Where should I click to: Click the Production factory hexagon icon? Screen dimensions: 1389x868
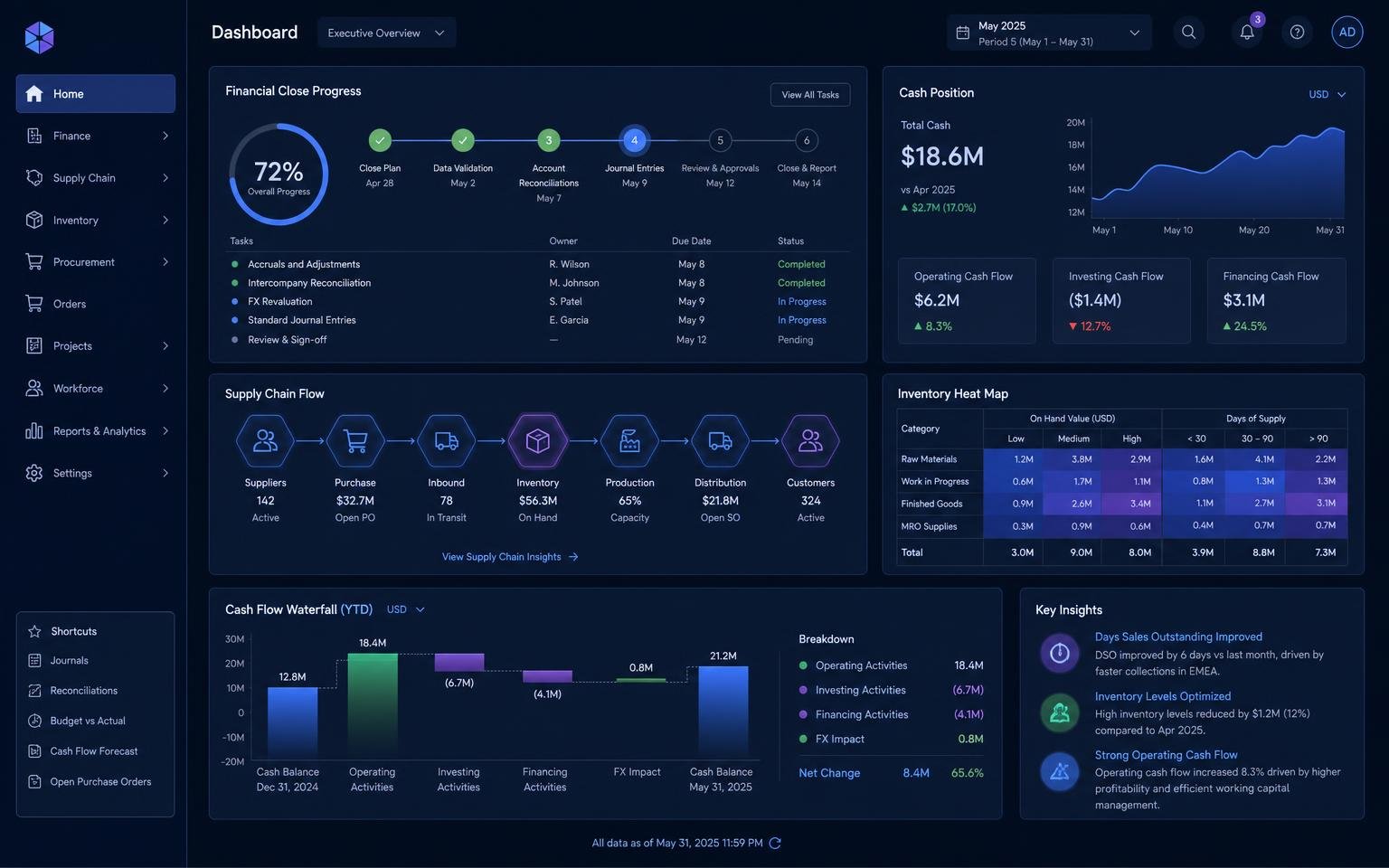629,441
